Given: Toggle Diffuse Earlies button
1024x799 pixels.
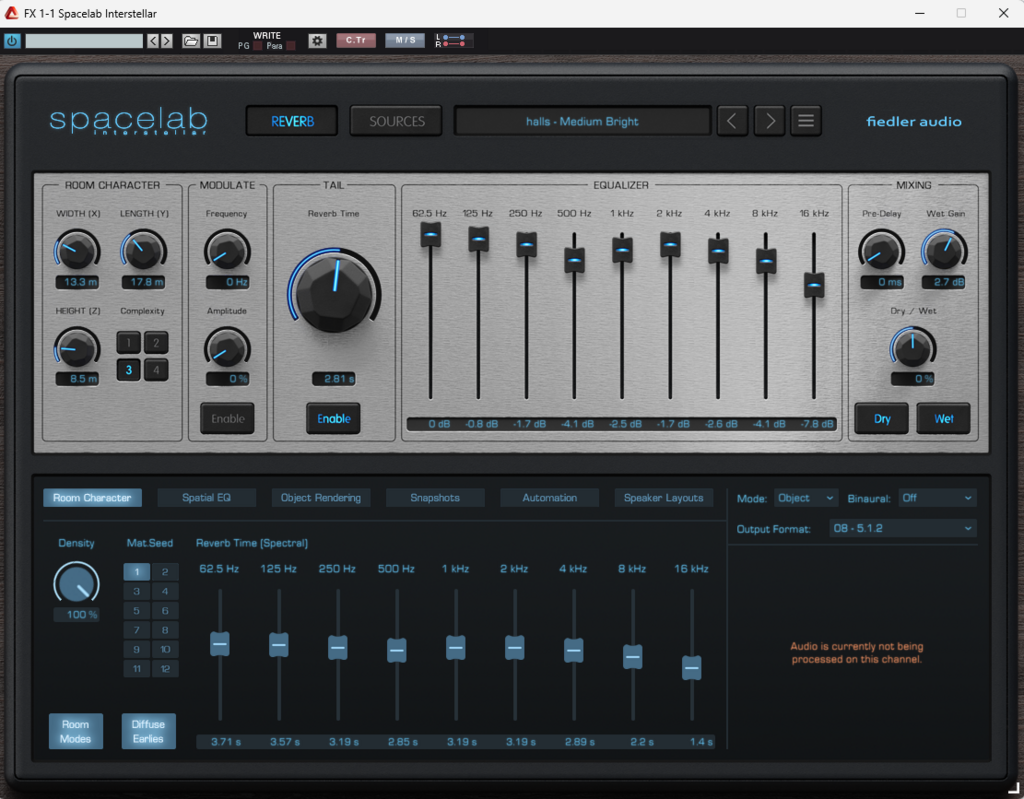Looking at the screenshot, I should pyautogui.click(x=148, y=732).
